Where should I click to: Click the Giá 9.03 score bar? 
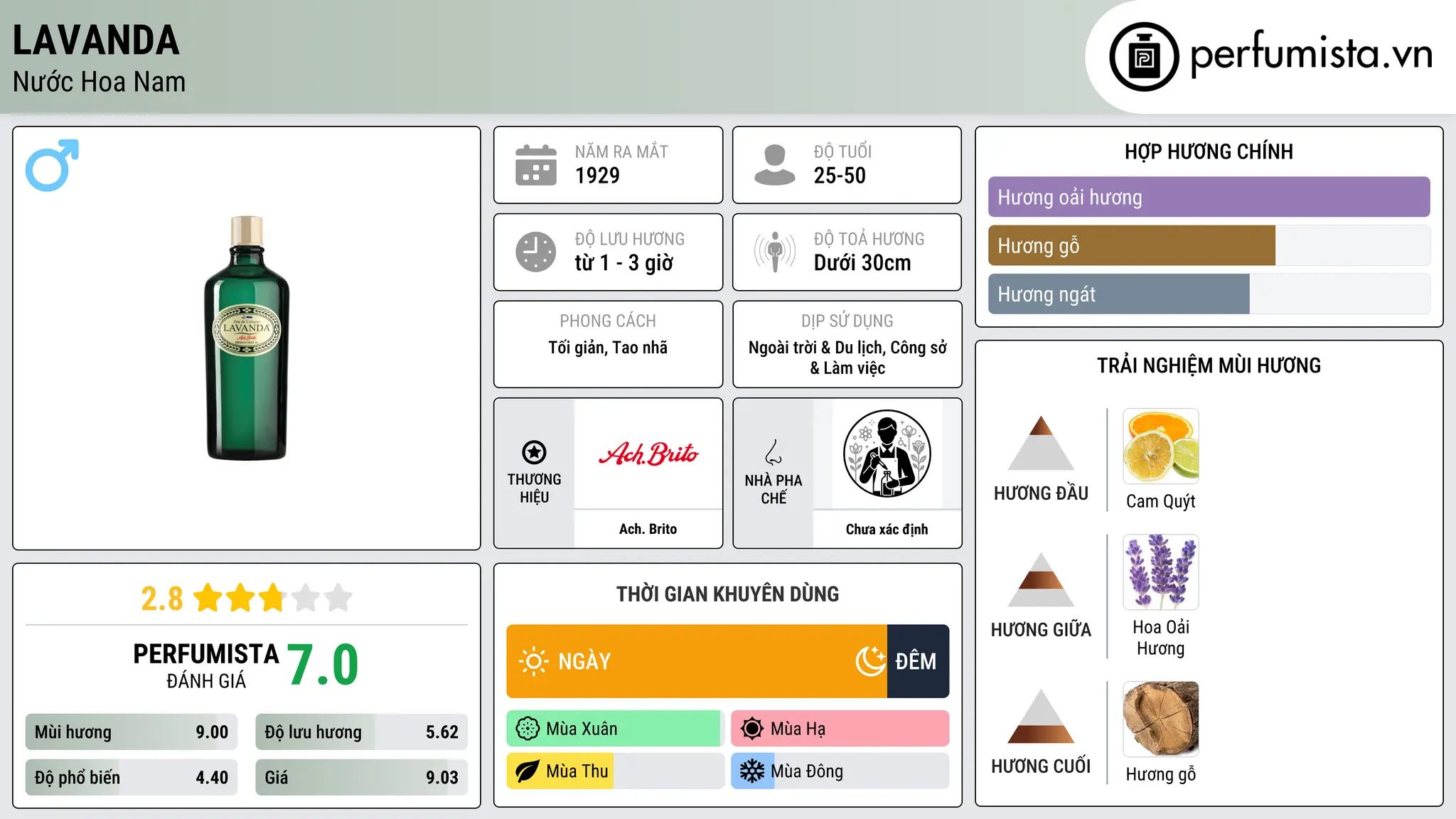pos(362,777)
